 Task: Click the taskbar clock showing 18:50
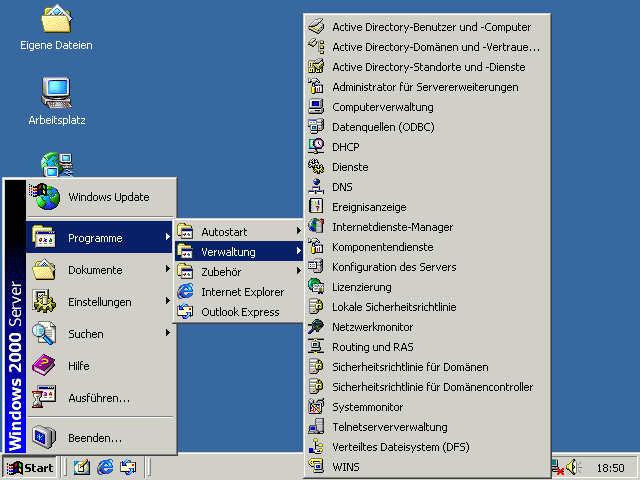611,468
